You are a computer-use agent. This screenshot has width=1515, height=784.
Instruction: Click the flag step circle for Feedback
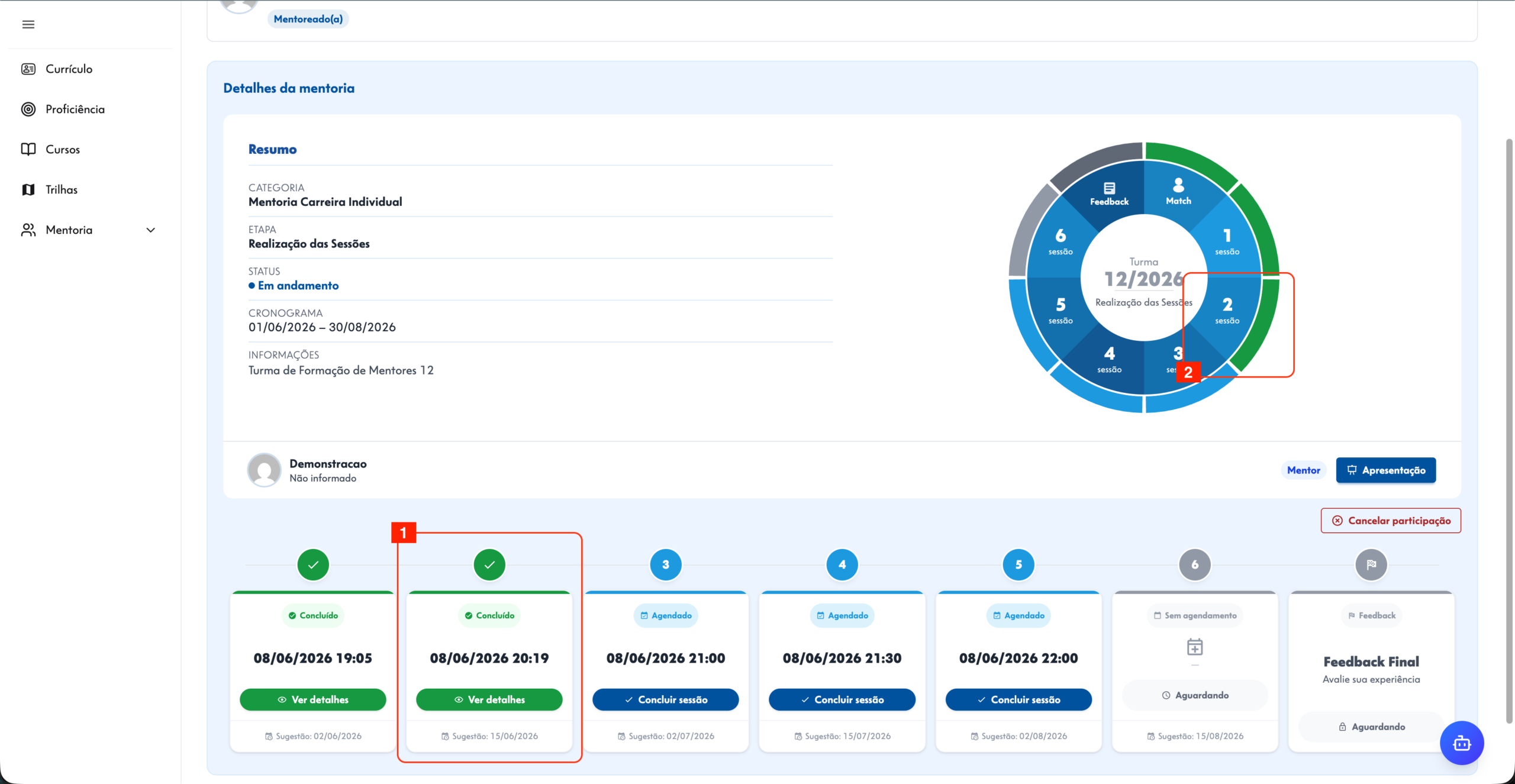[1371, 564]
